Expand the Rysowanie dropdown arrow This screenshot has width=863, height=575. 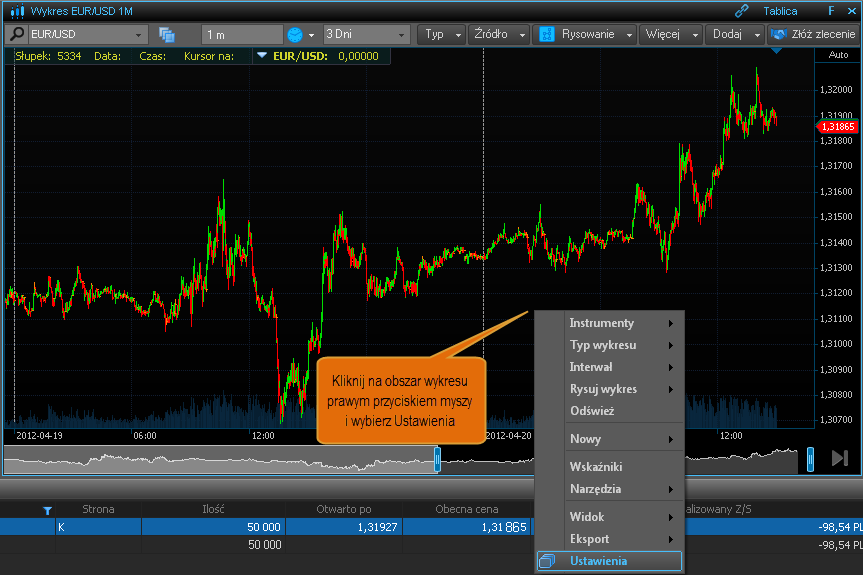point(629,35)
